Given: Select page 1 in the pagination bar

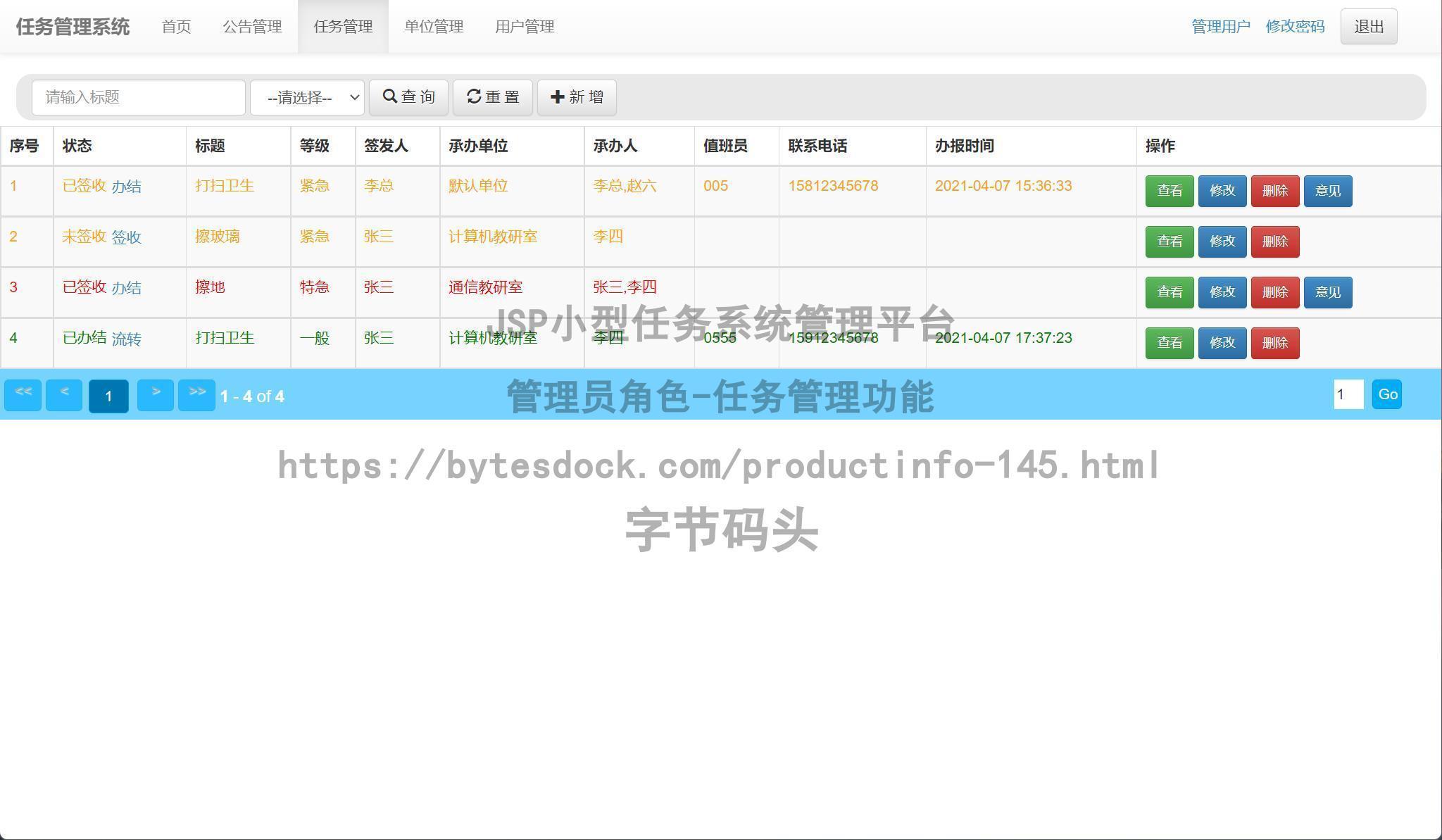Looking at the screenshot, I should [108, 396].
